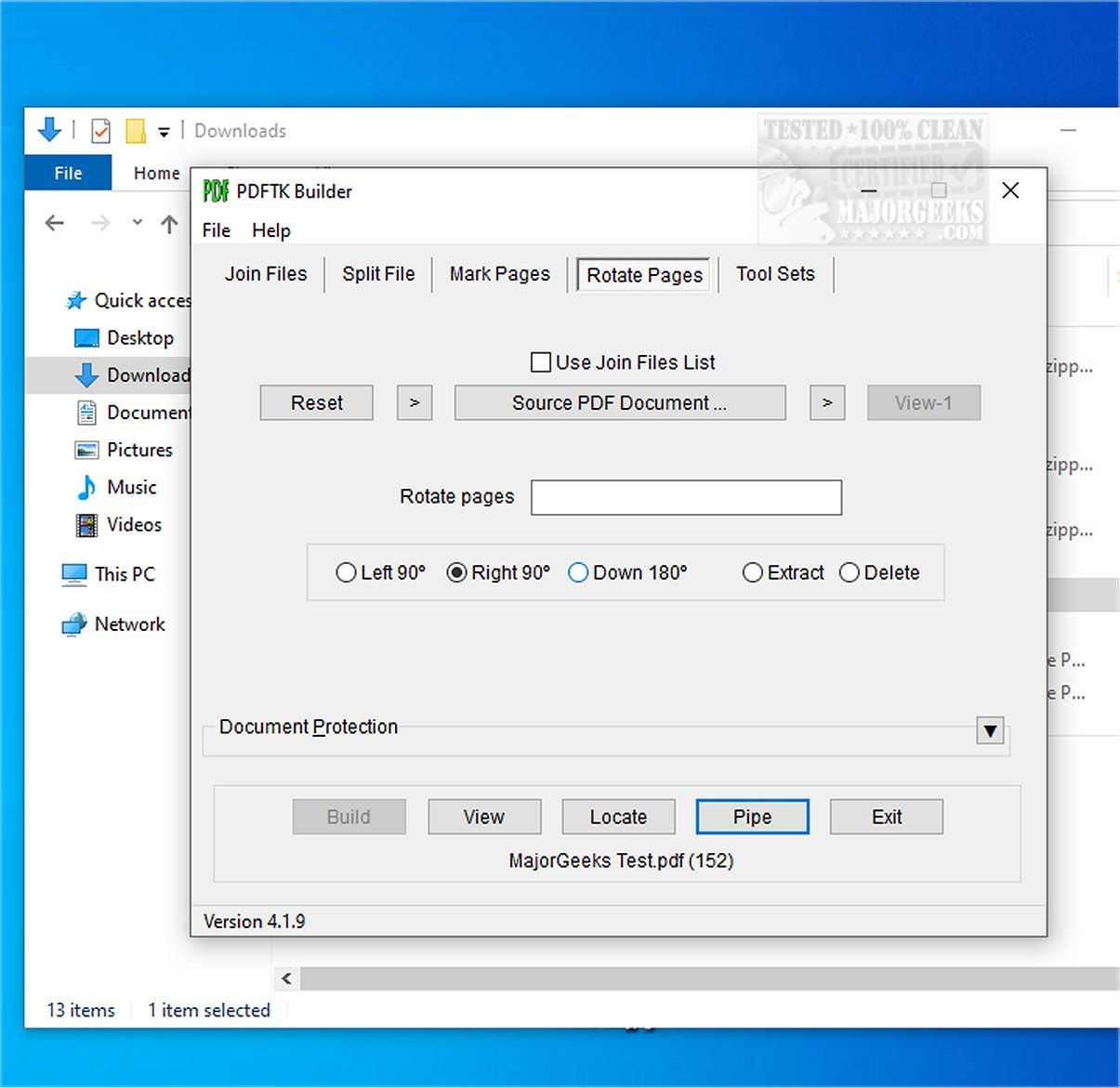
Task: Open the File tab in Explorer ribbon
Action: (68, 173)
